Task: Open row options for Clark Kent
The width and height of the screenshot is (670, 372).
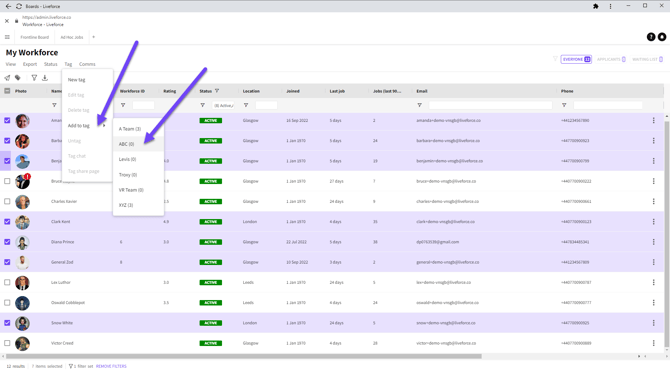Action: click(653, 222)
